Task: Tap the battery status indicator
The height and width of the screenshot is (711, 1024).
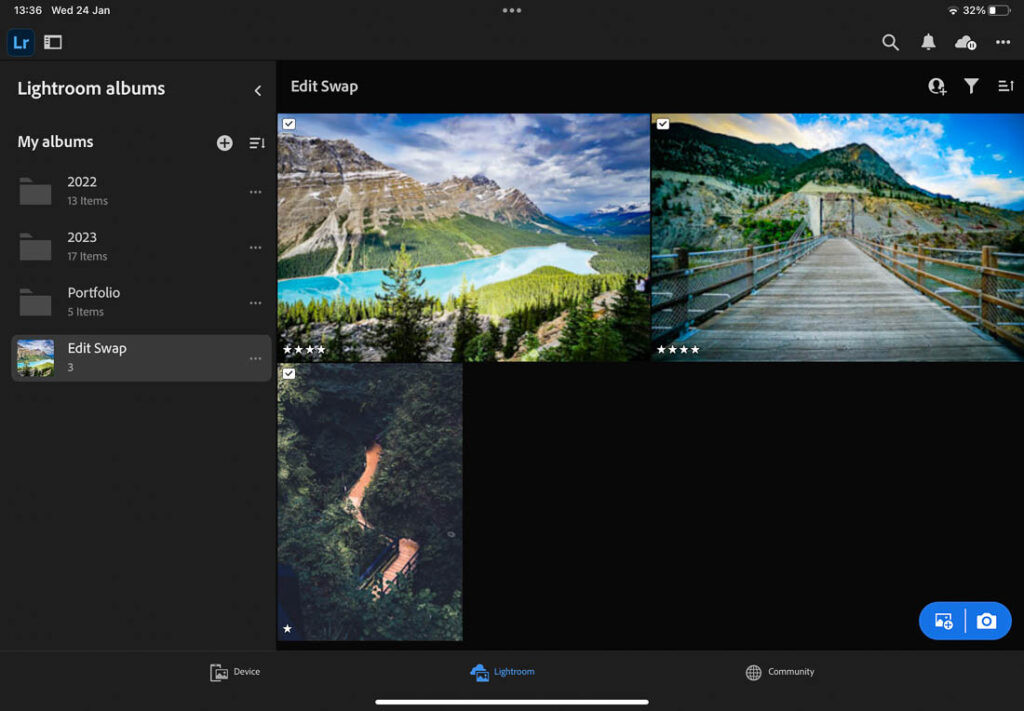Action: pyautogui.click(x=999, y=10)
